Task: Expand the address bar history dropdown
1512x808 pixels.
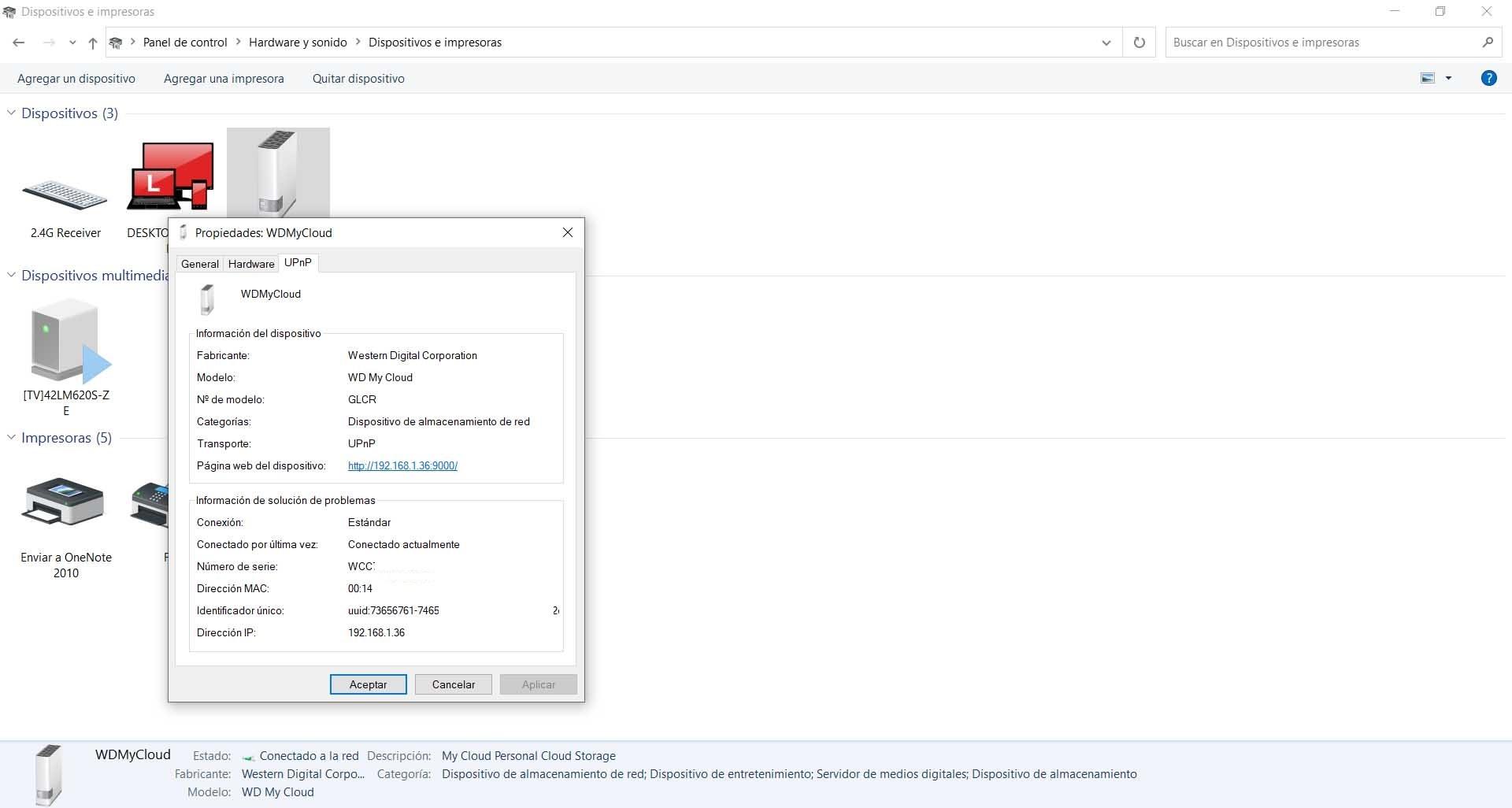Action: tap(1106, 43)
